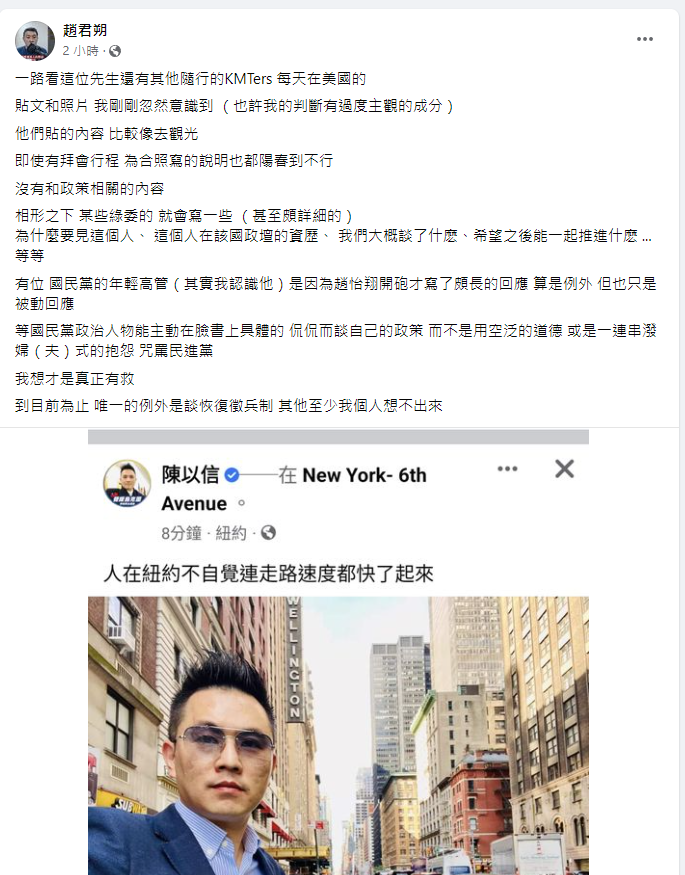This screenshot has height=875, width=685.
Task: Close the embedded post with the X icon
Action: [565, 469]
